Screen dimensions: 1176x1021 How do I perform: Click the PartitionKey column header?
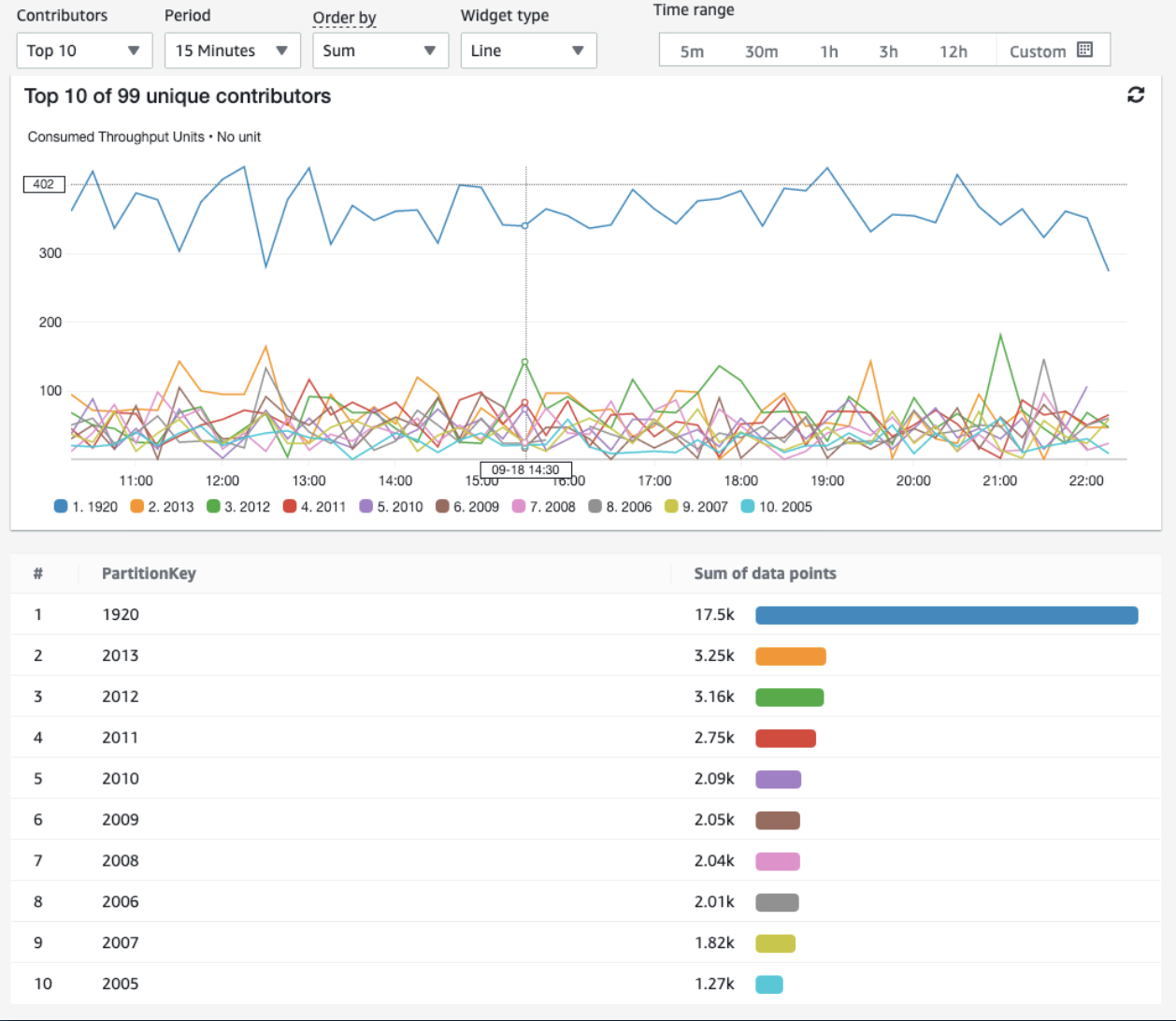[149, 573]
